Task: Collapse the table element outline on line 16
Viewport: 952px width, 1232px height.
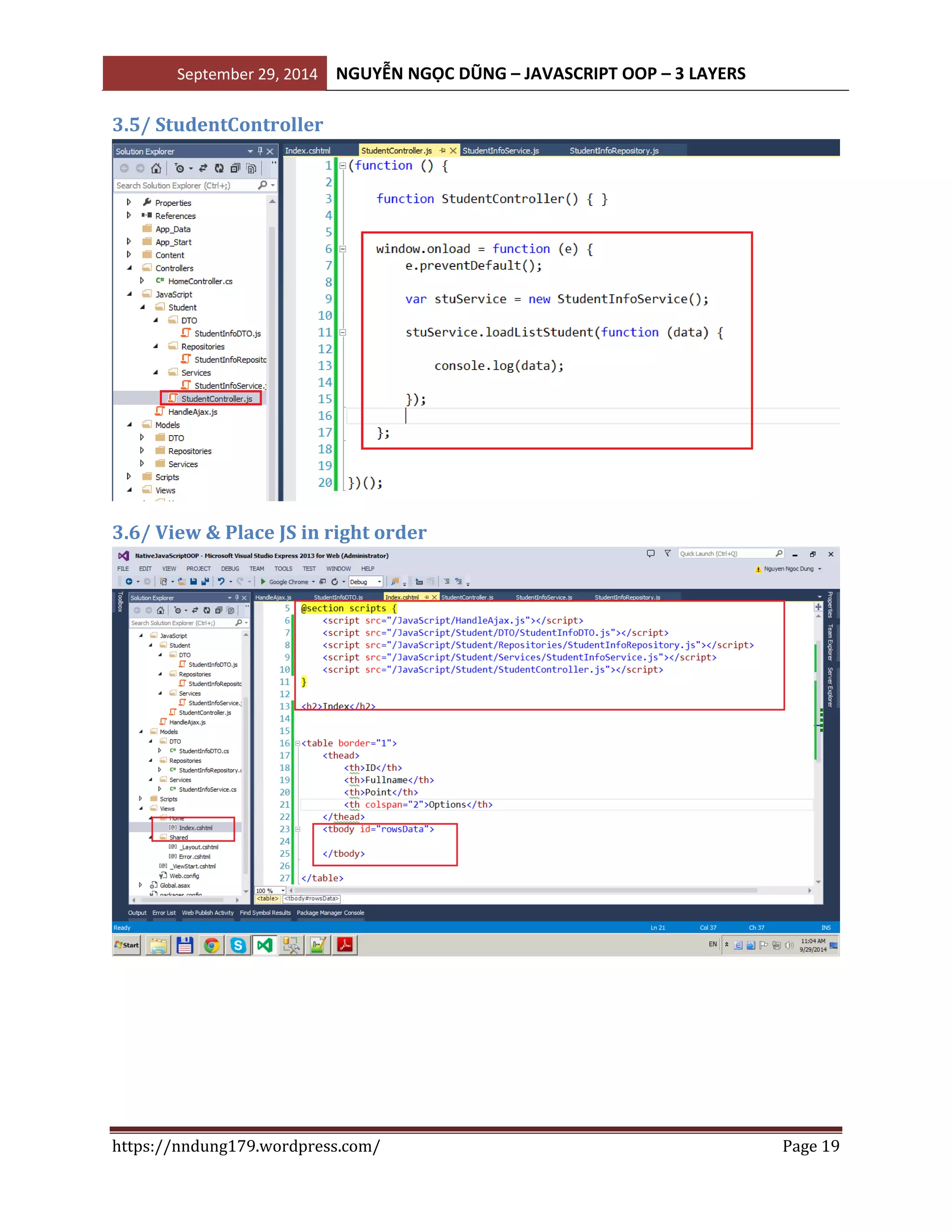Action: [x=297, y=743]
